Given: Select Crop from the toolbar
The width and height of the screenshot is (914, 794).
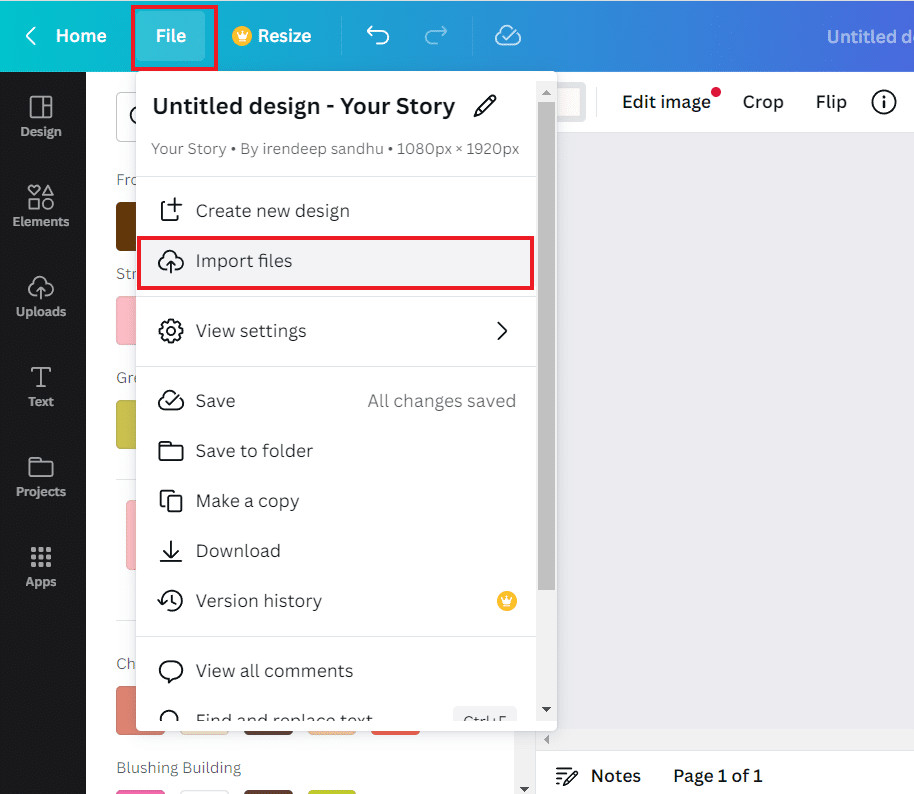Looking at the screenshot, I should coord(763,101).
